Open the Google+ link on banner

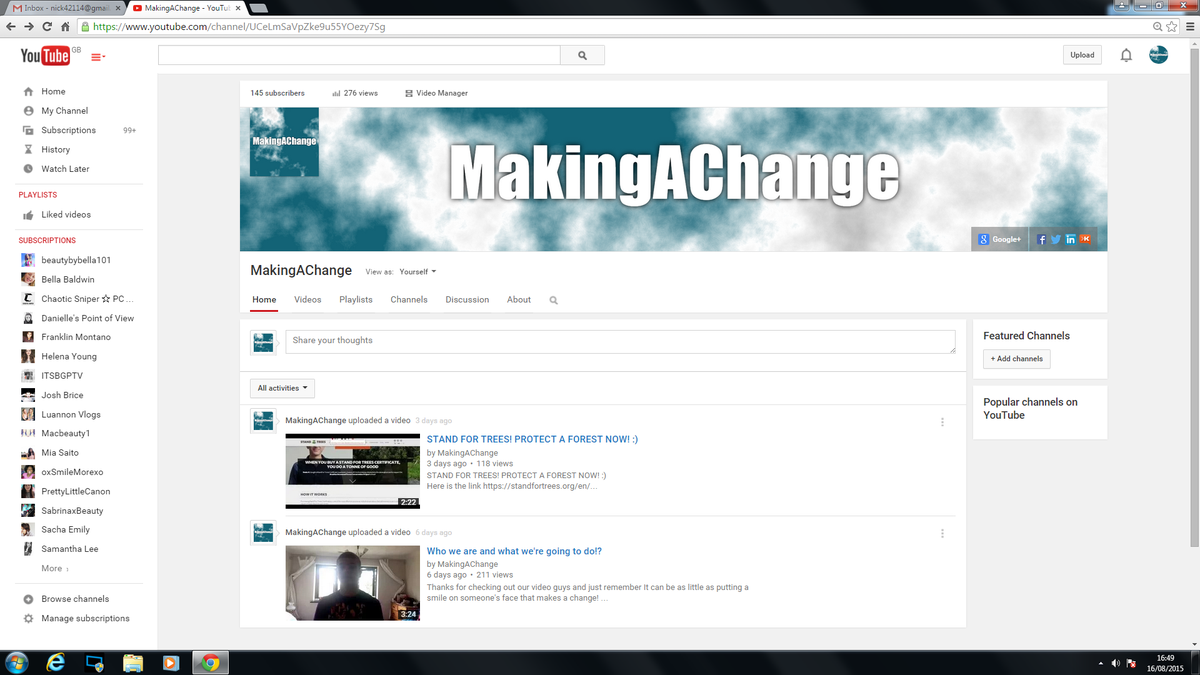tap(1000, 239)
